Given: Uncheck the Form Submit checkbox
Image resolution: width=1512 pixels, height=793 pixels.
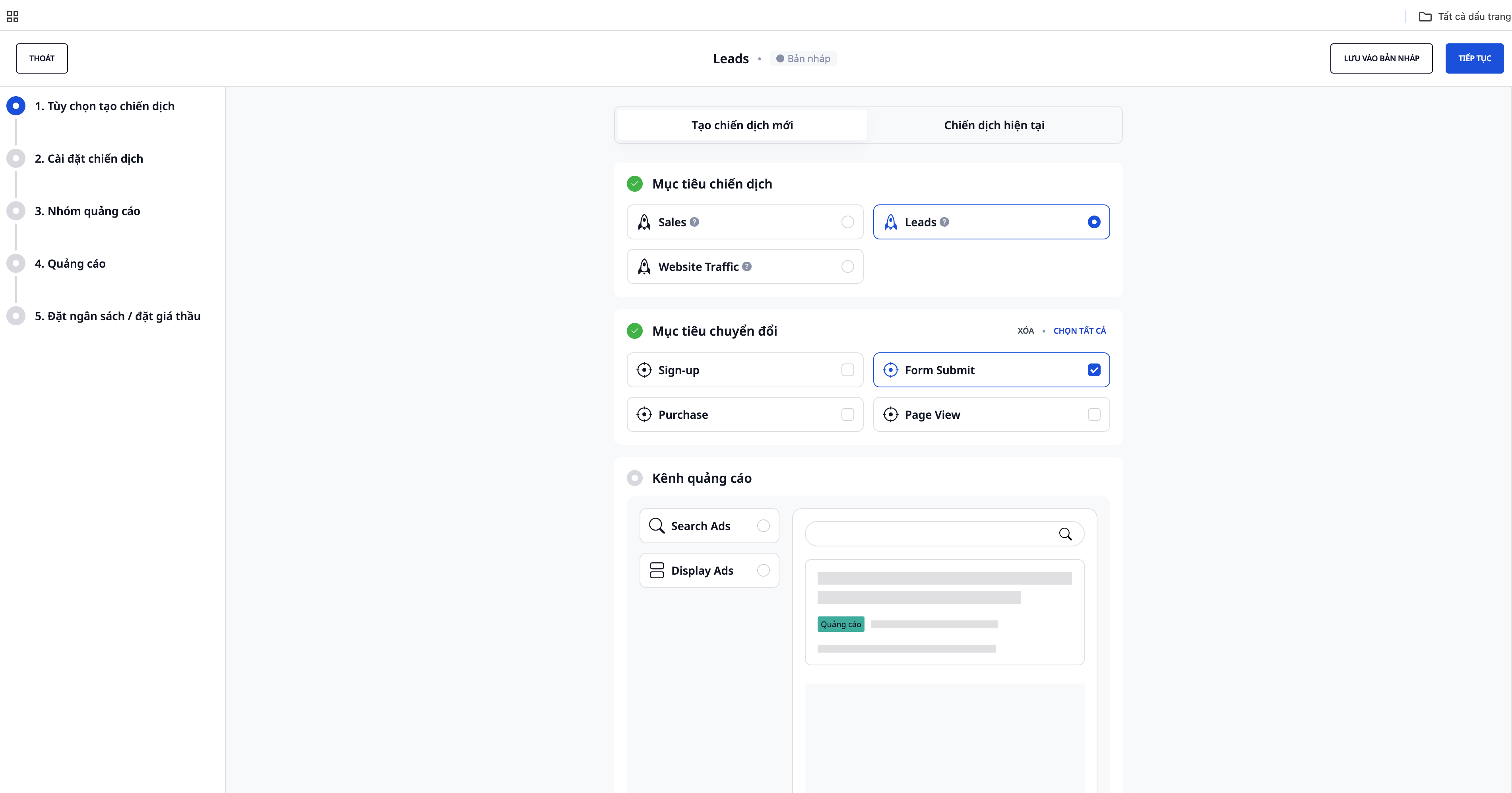Looking at the screenshot, I should (x=1093, y=370).
